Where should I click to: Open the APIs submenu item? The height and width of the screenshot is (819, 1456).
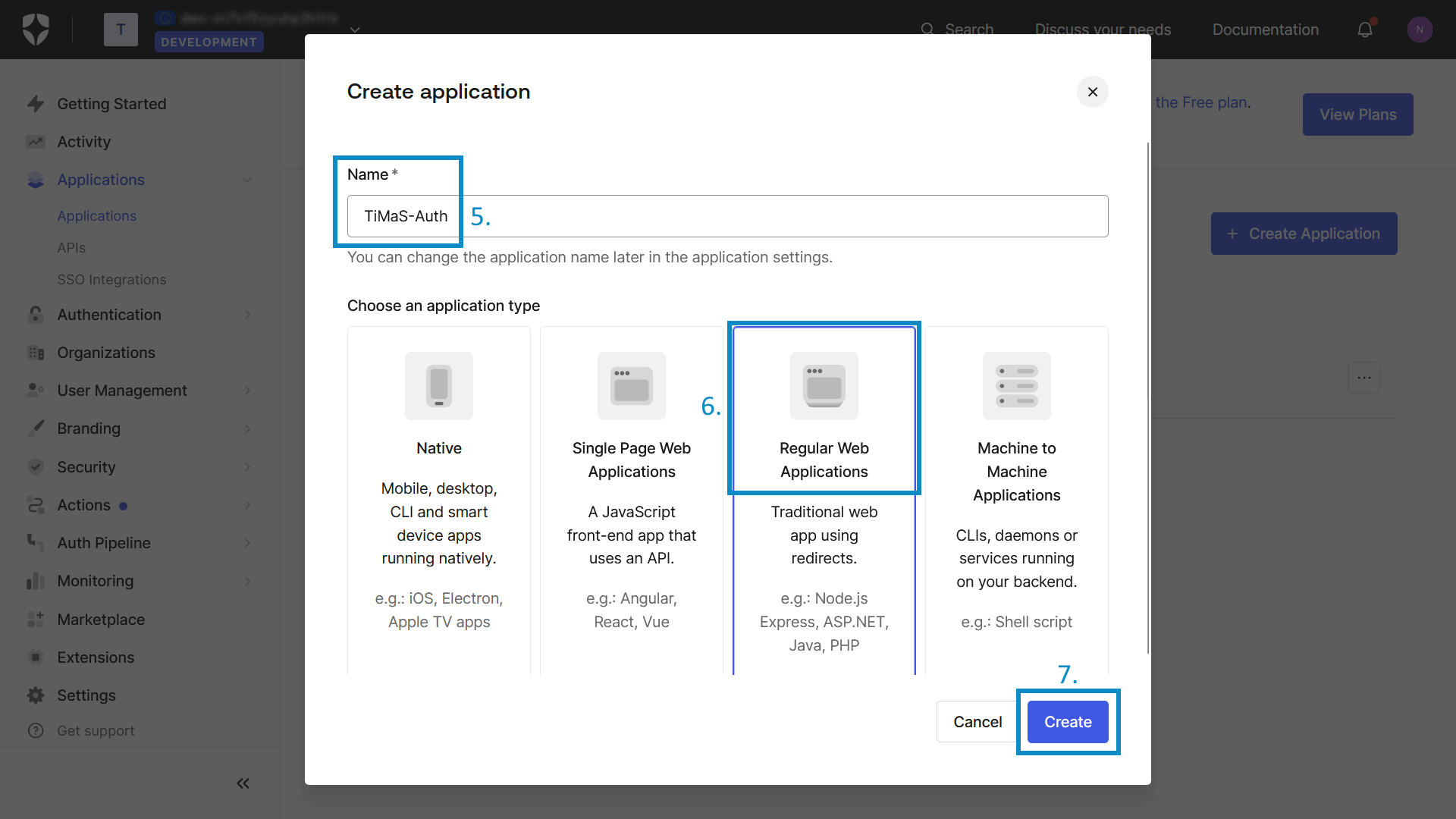click(x=71, y=248)
